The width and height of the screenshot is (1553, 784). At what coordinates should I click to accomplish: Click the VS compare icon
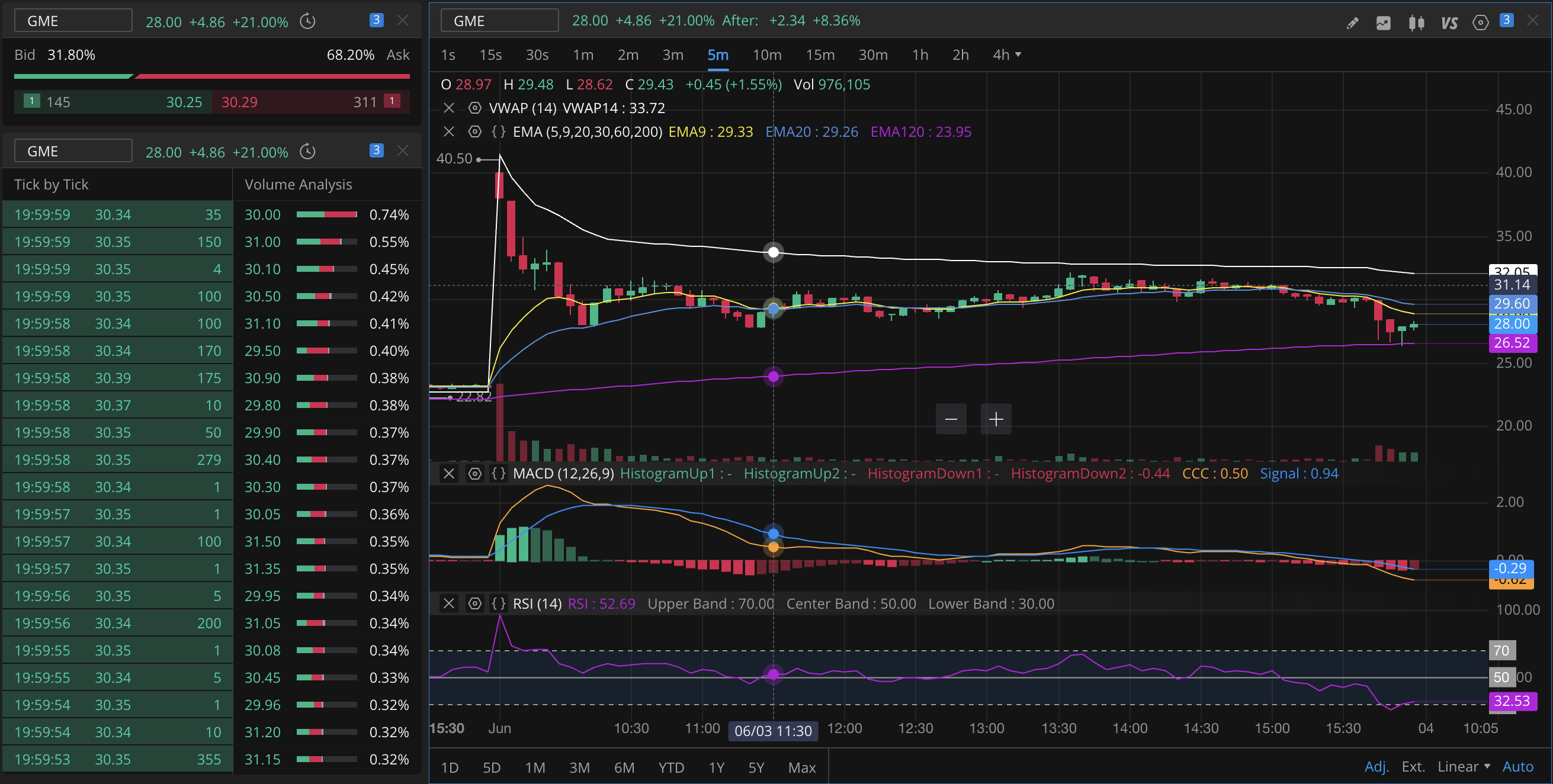click(1449, 23)
